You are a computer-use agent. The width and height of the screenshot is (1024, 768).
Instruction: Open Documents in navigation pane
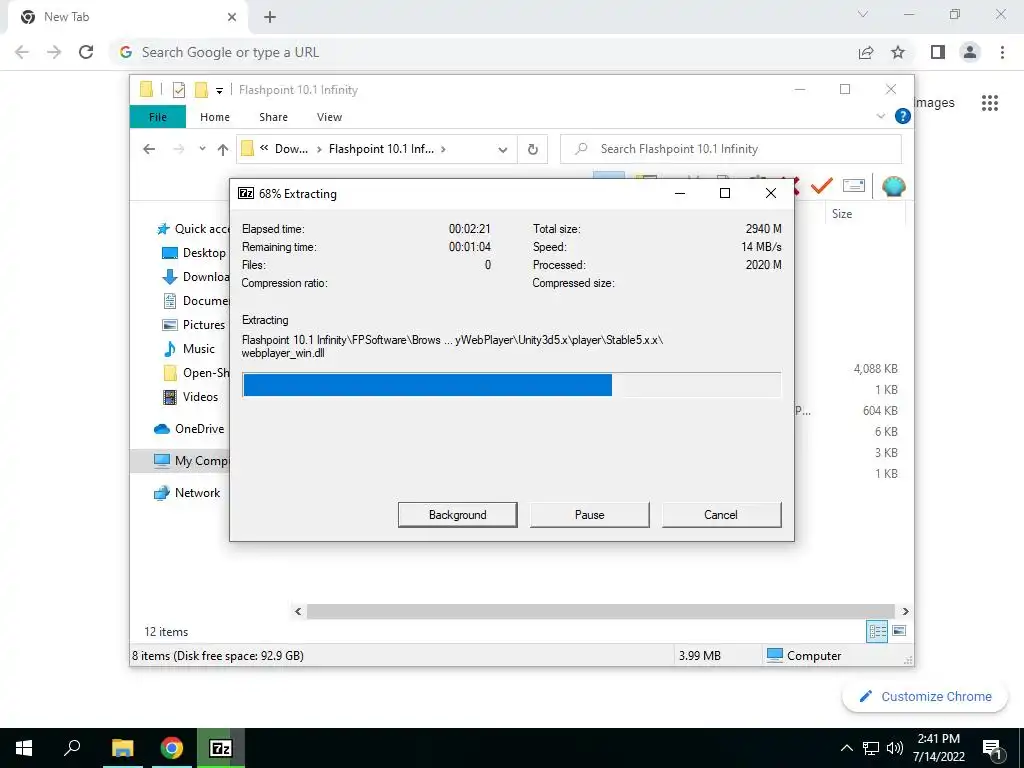click(x=195, y=301)
